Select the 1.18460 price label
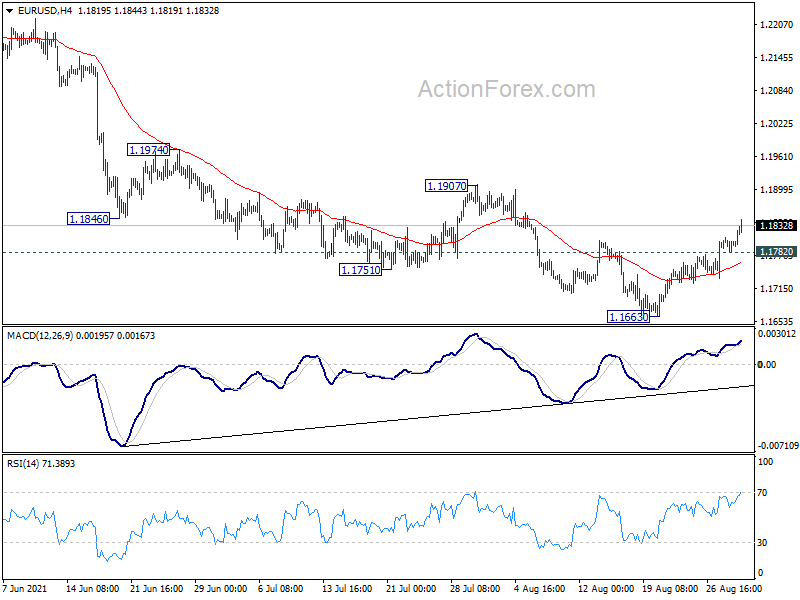Image resolution: width=800 pixels, height=600 pixels. point(89,219)
